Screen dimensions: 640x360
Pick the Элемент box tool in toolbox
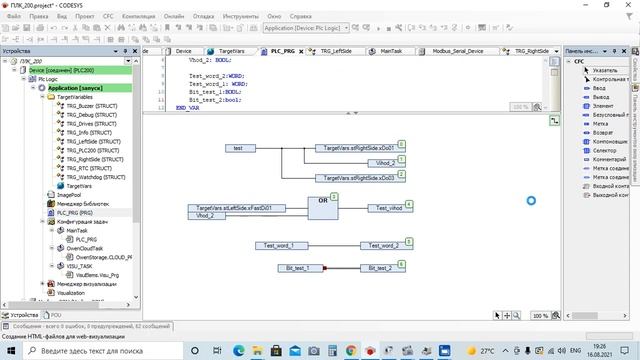(598, 106)
